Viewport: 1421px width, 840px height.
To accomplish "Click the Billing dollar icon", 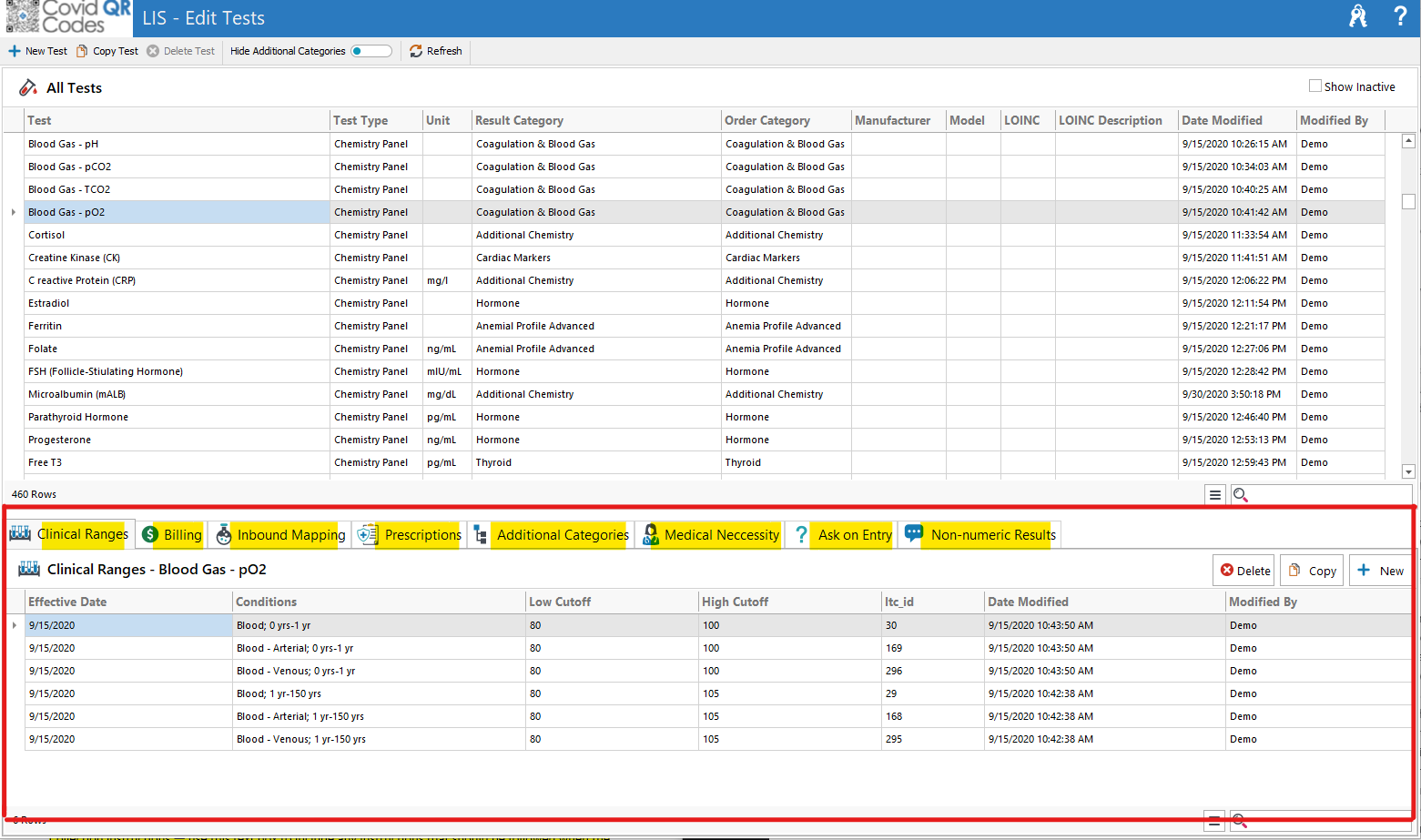I will (x=150, y=535).
